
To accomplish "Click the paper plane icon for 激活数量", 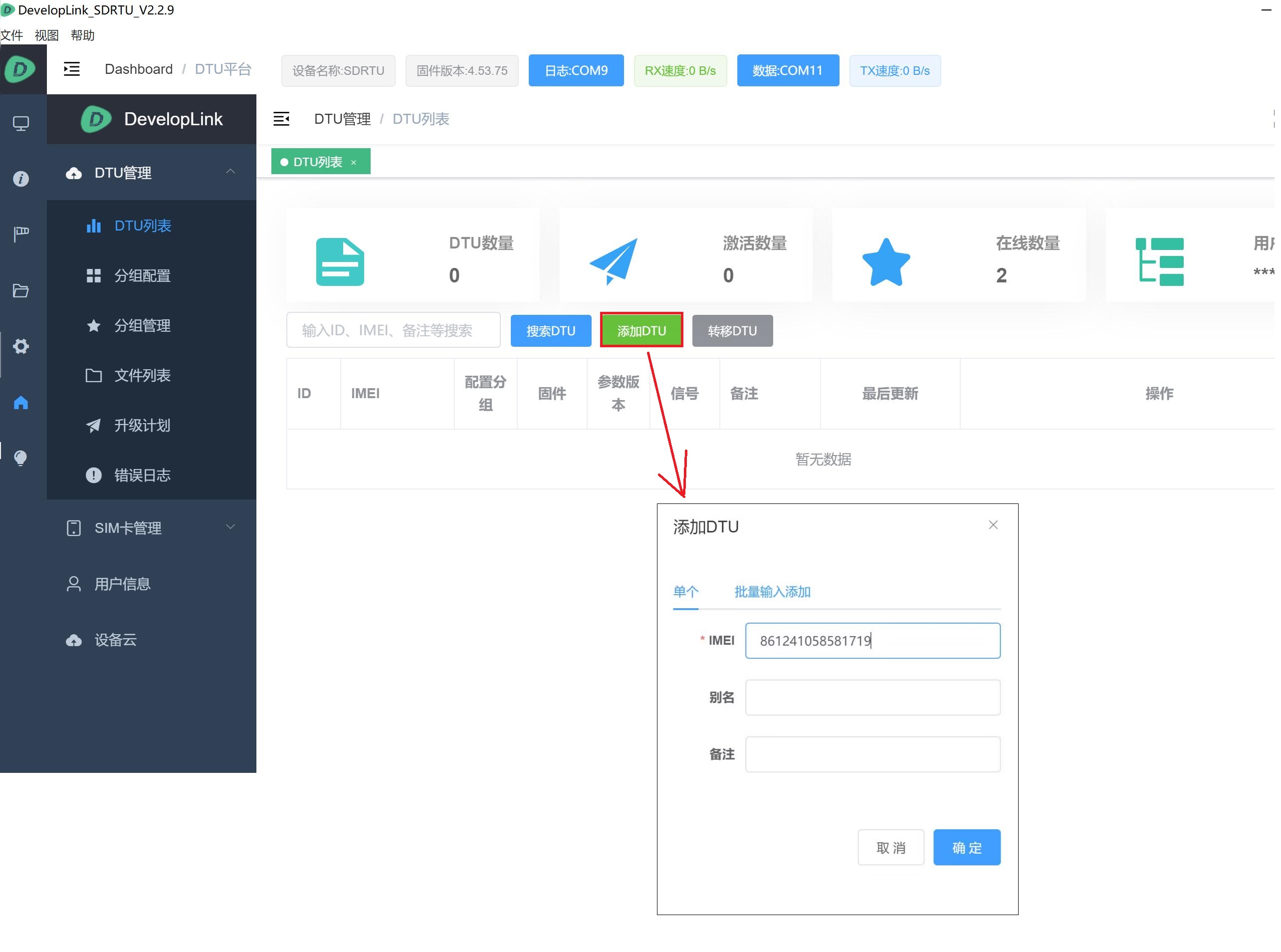I will click(614, 262).
